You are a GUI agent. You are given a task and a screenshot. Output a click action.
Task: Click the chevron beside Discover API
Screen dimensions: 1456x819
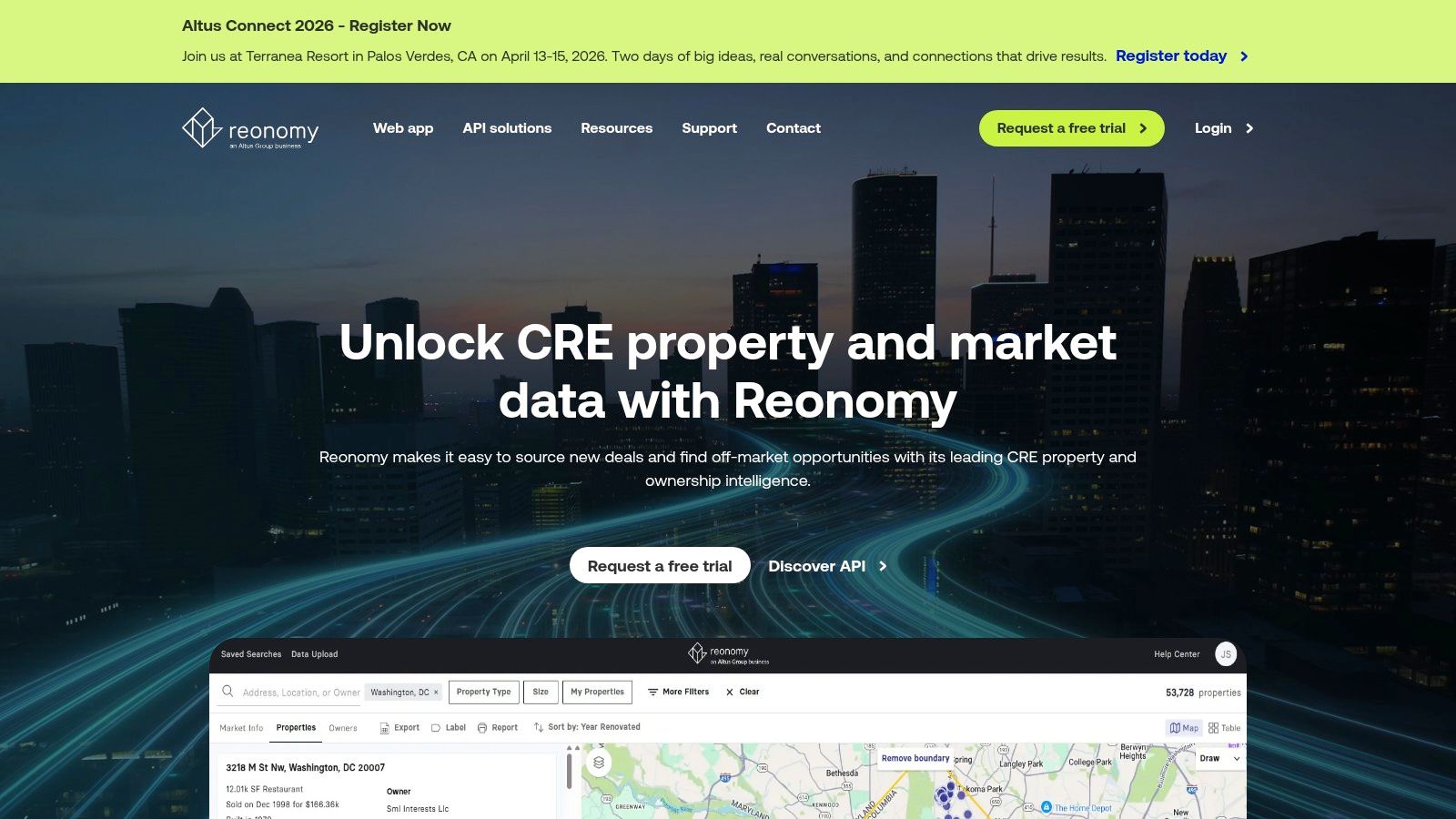[883, 566]
